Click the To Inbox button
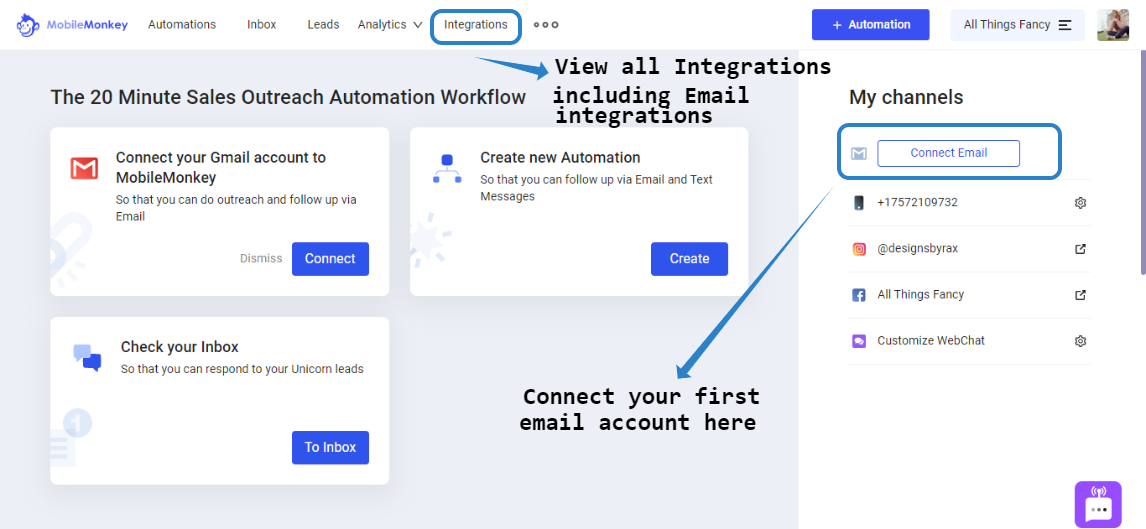Image resolution: width=1146 pixels, height=529 pixels. pyautogui.click(x=330, y=447)
